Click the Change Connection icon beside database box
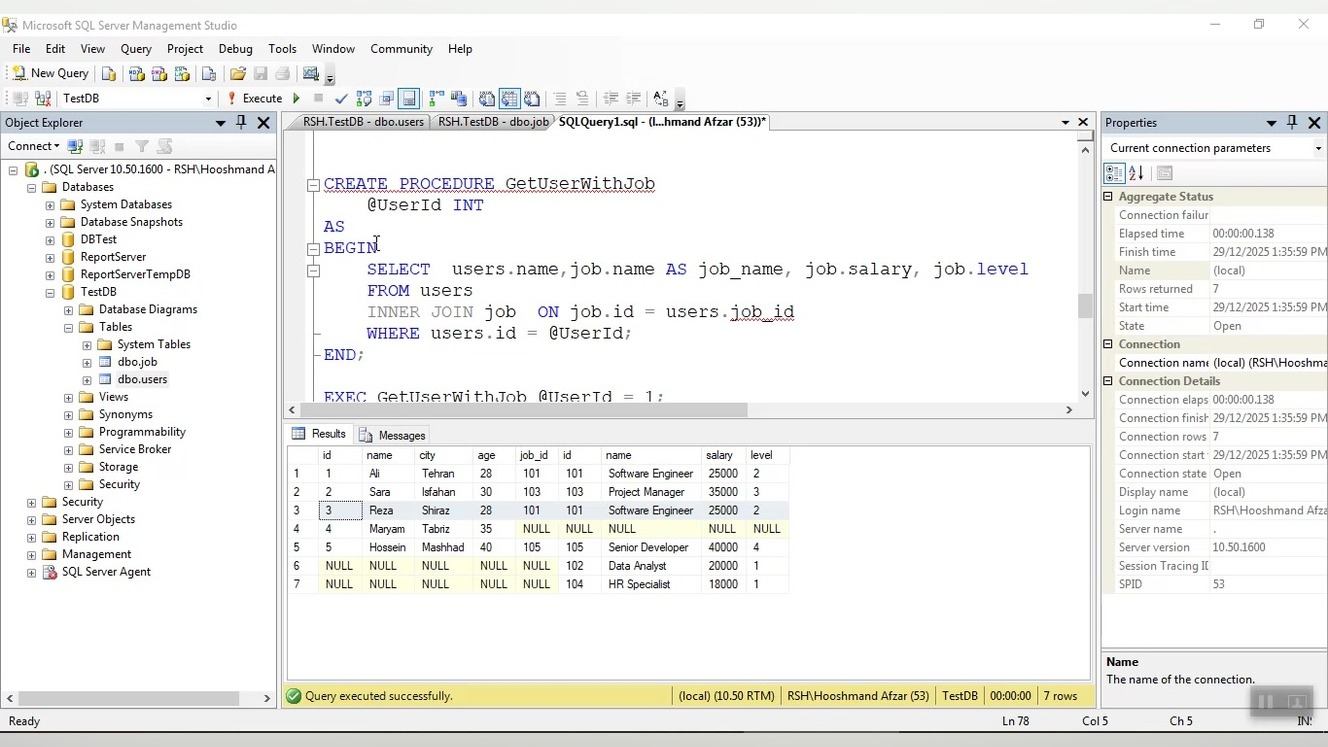 click(43, 98)
